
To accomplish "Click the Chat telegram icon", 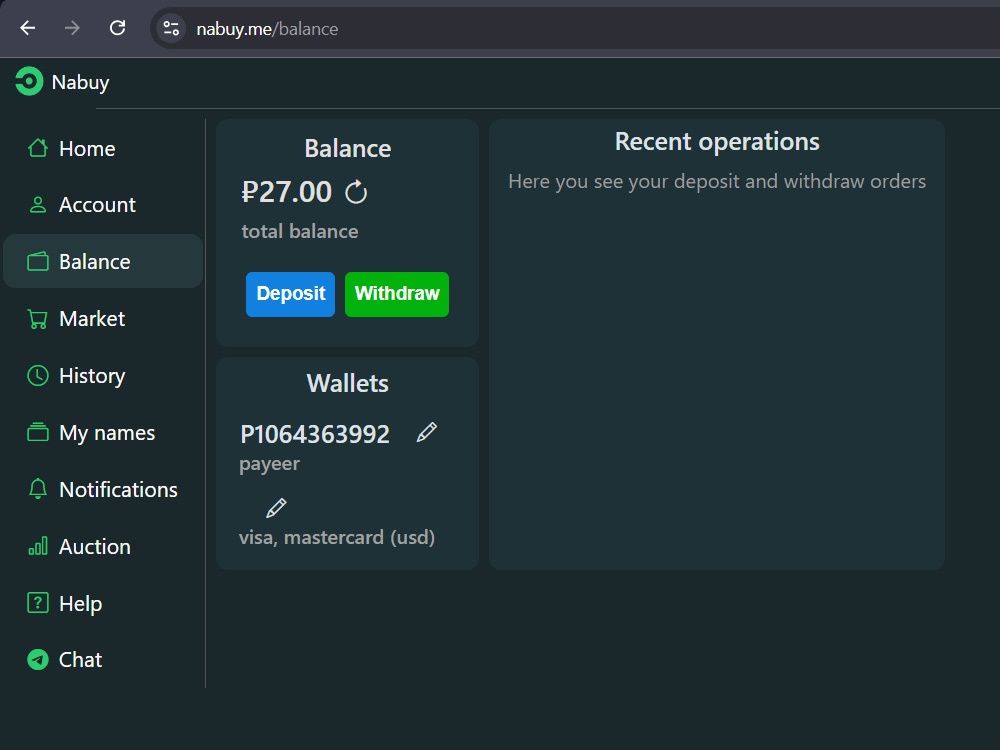I will pos(38,659).
